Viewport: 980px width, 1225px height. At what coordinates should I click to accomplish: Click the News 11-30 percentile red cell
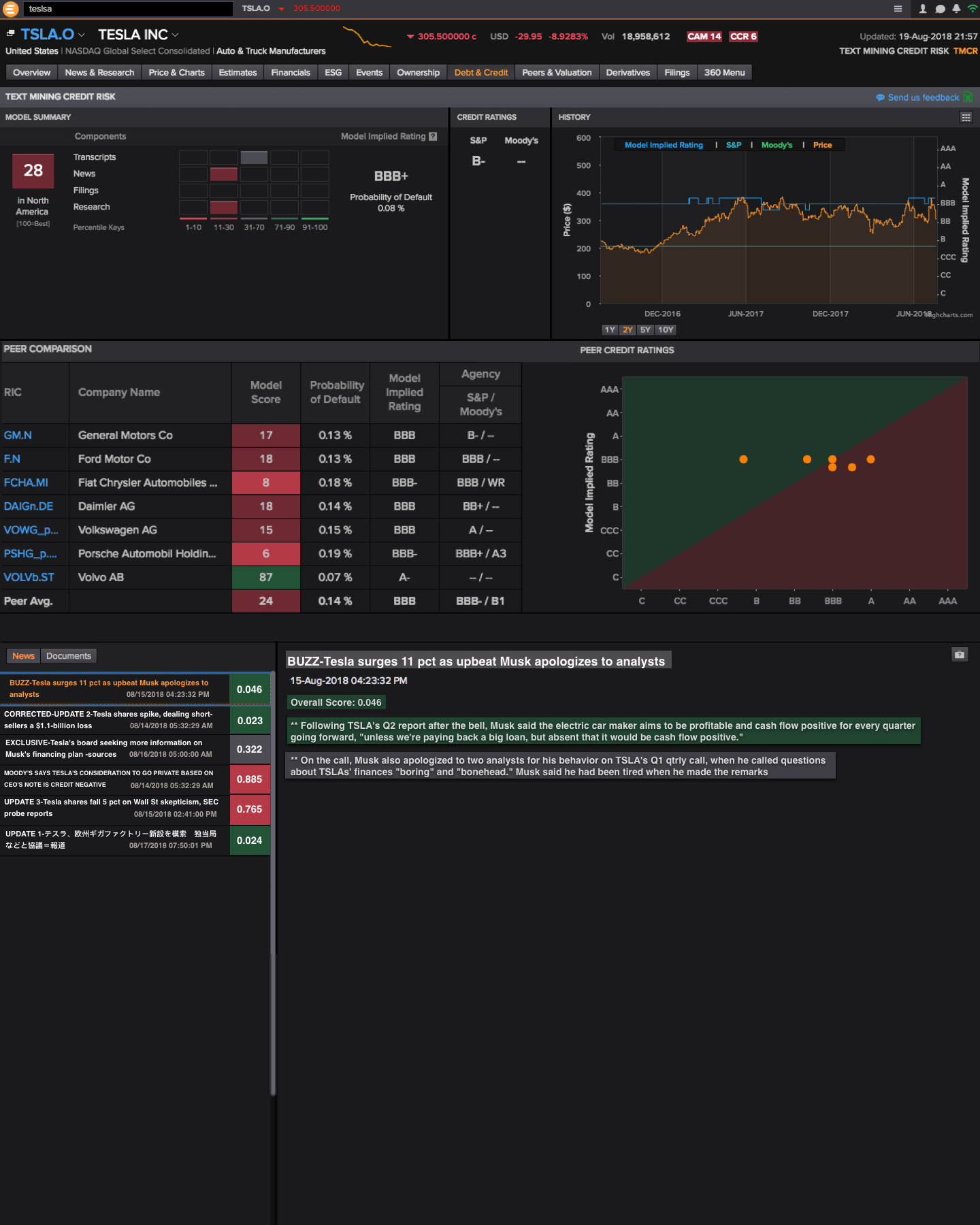point(223,174)
